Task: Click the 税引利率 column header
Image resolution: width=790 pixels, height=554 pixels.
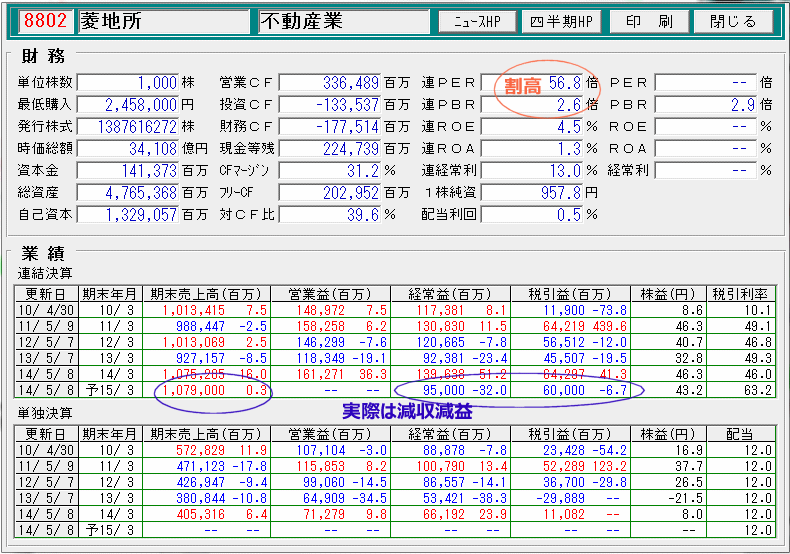Action: click(741, 294)
